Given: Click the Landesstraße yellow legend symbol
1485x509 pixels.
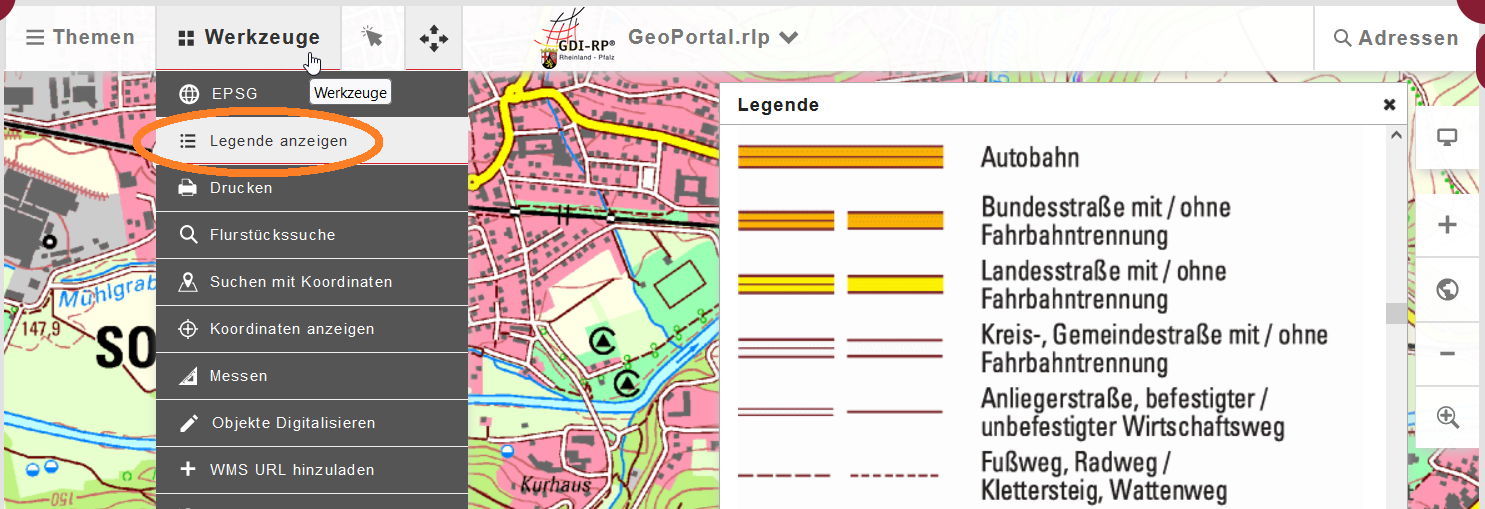Looking at the screenshot, I should coord(840,284).
